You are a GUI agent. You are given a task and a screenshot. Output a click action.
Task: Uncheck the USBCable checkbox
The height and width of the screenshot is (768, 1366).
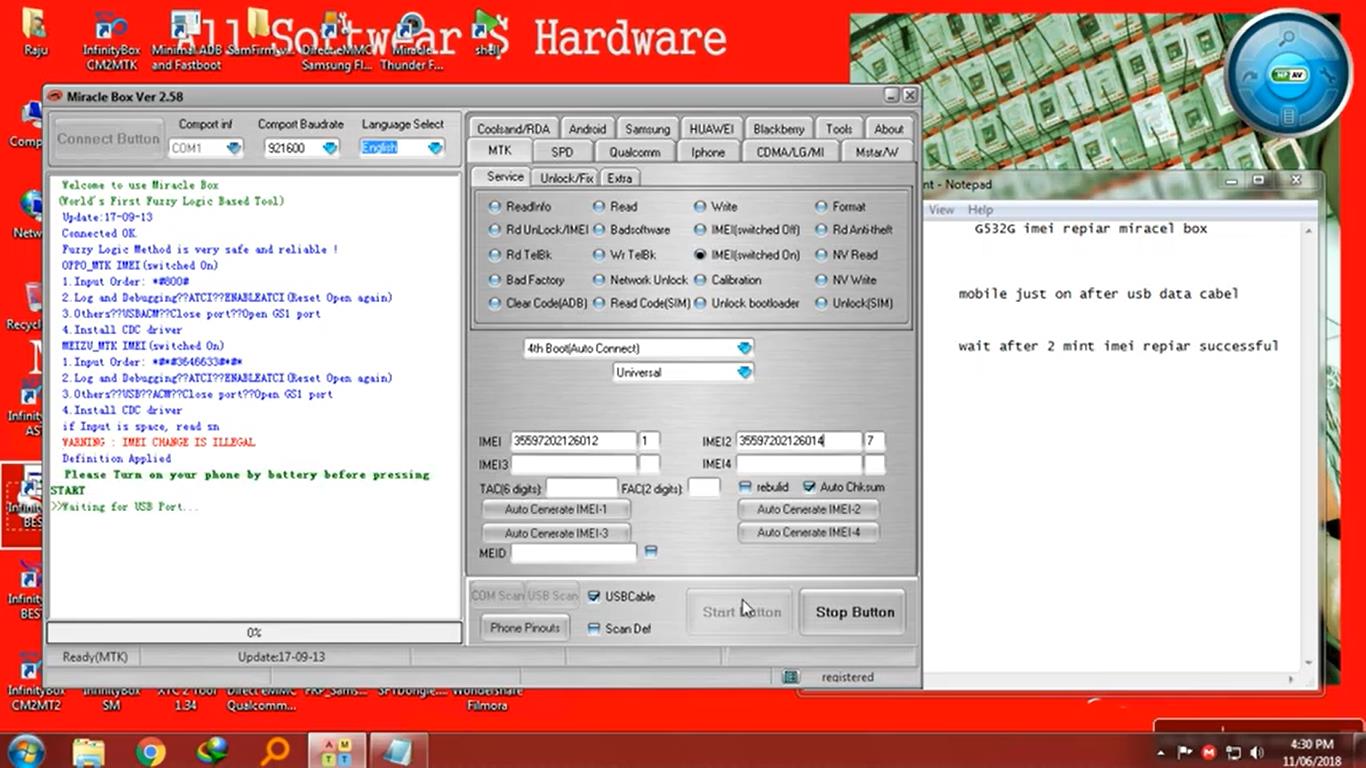(594, 597)
